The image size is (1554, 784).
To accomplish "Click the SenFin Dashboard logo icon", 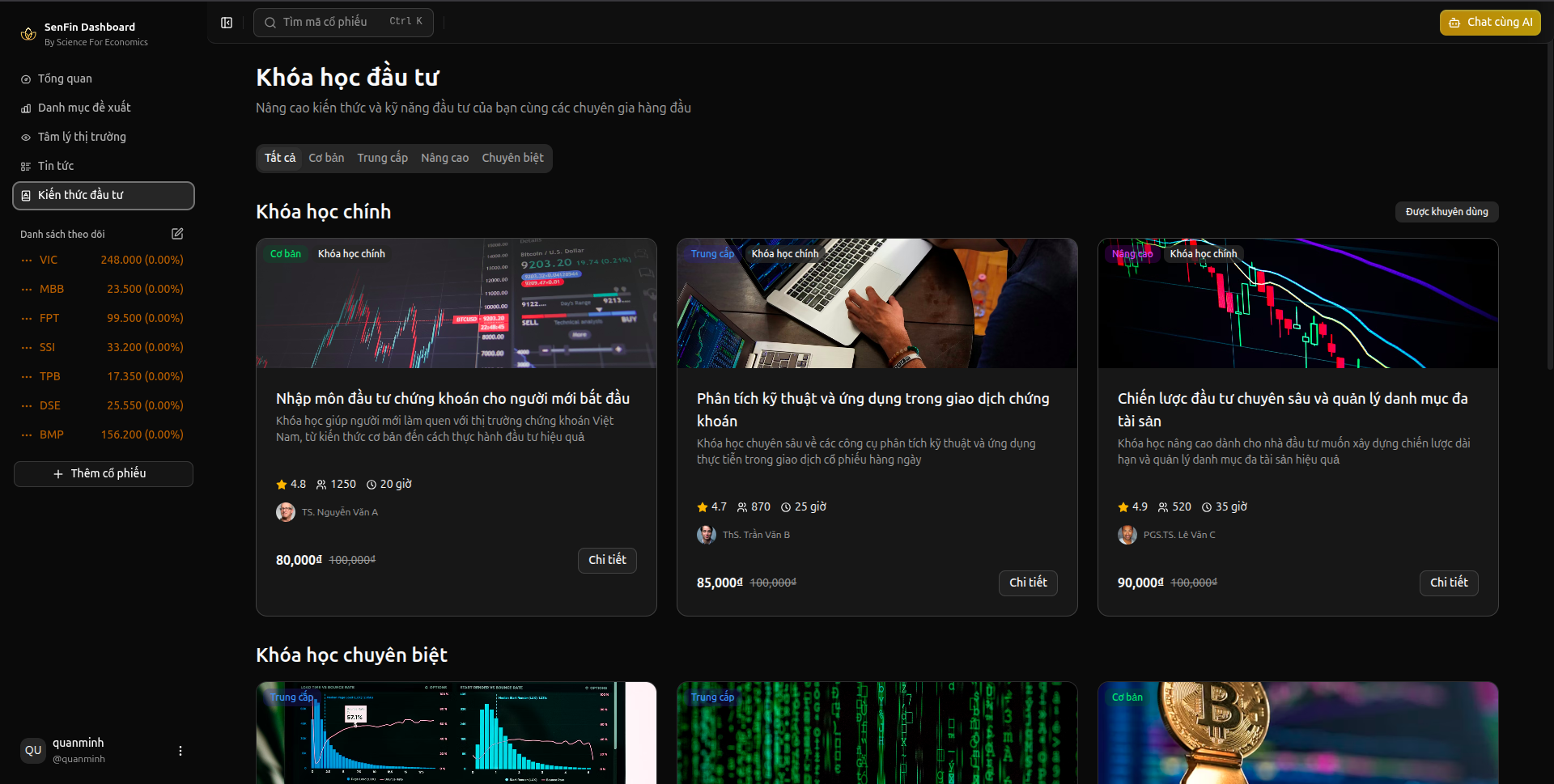I will [28, 34].
